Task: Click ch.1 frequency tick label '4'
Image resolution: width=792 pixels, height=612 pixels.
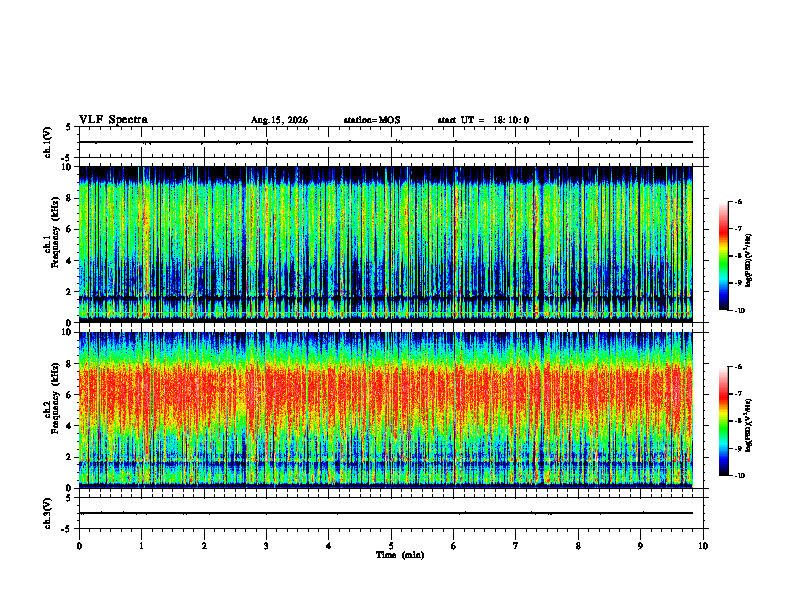Action: [69, 261]
